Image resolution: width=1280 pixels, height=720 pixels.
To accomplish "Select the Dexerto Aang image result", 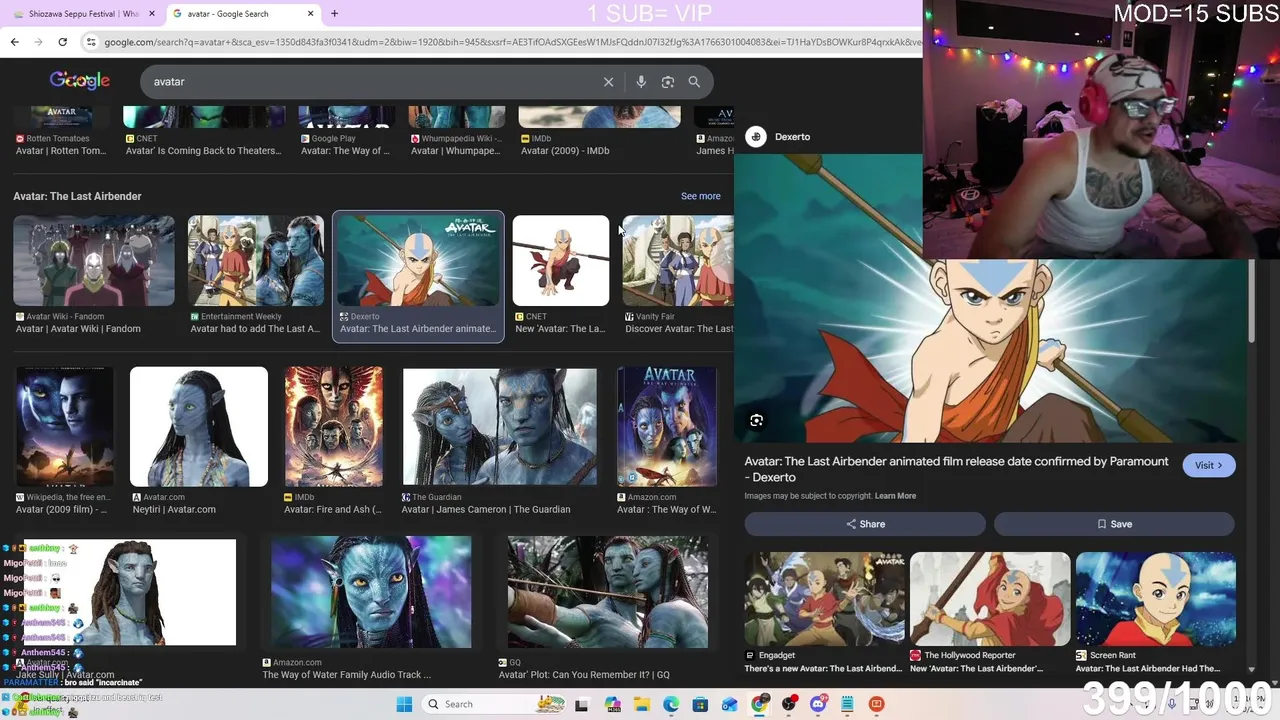I will coord(418,261).
